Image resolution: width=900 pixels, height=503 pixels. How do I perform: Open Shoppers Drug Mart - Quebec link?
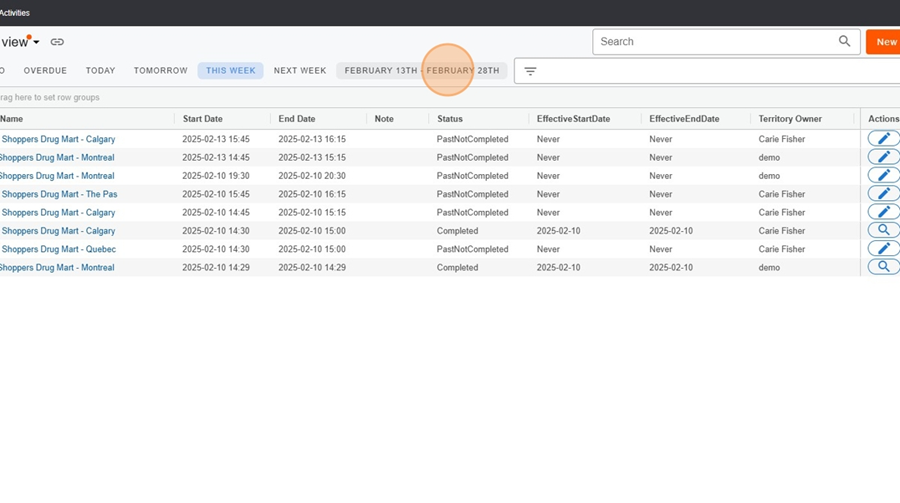[x=59, y=249]
